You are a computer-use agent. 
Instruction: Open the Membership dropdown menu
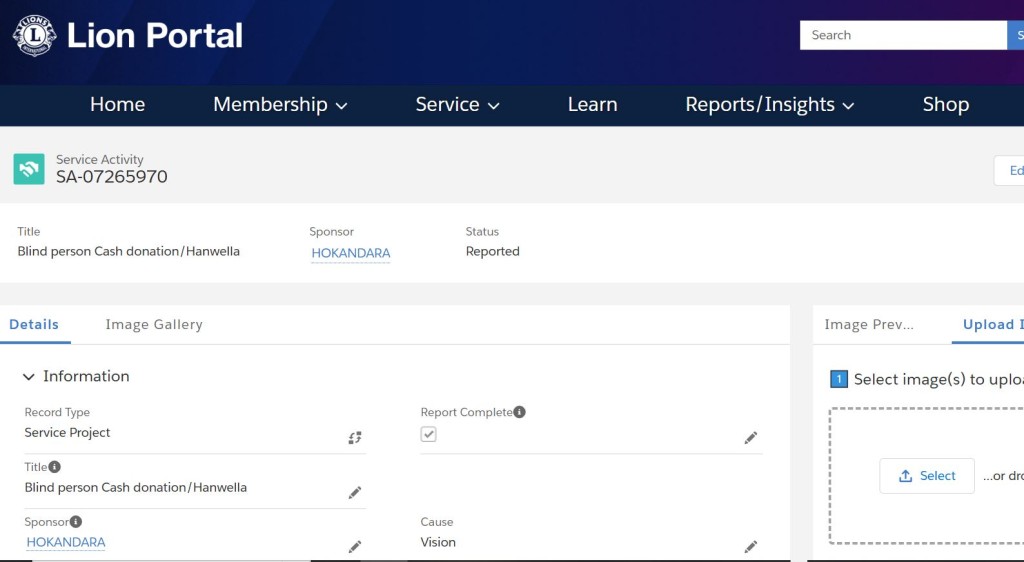(280, 104)
